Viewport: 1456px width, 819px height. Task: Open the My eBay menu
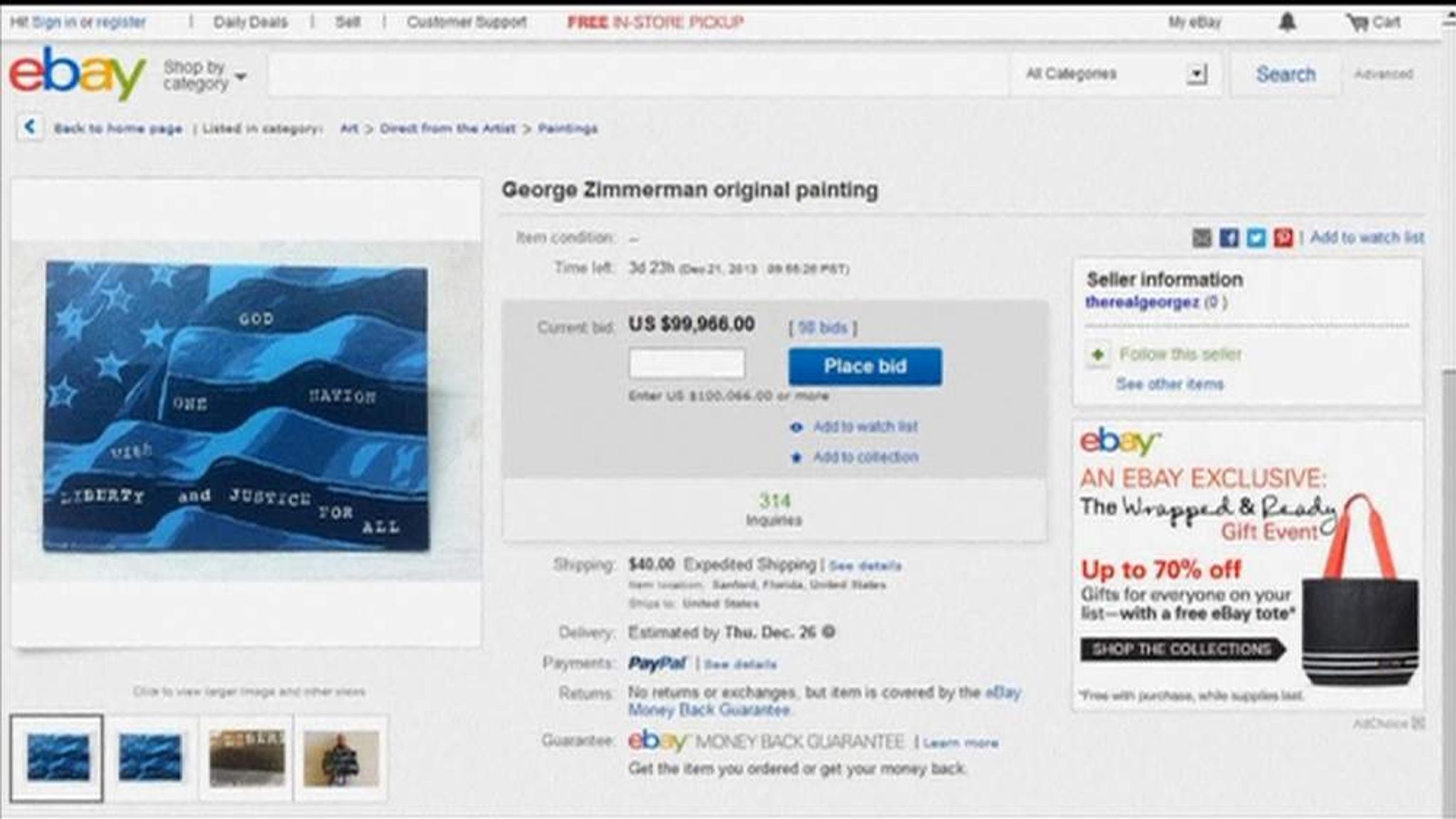[x=1194, y=23]
